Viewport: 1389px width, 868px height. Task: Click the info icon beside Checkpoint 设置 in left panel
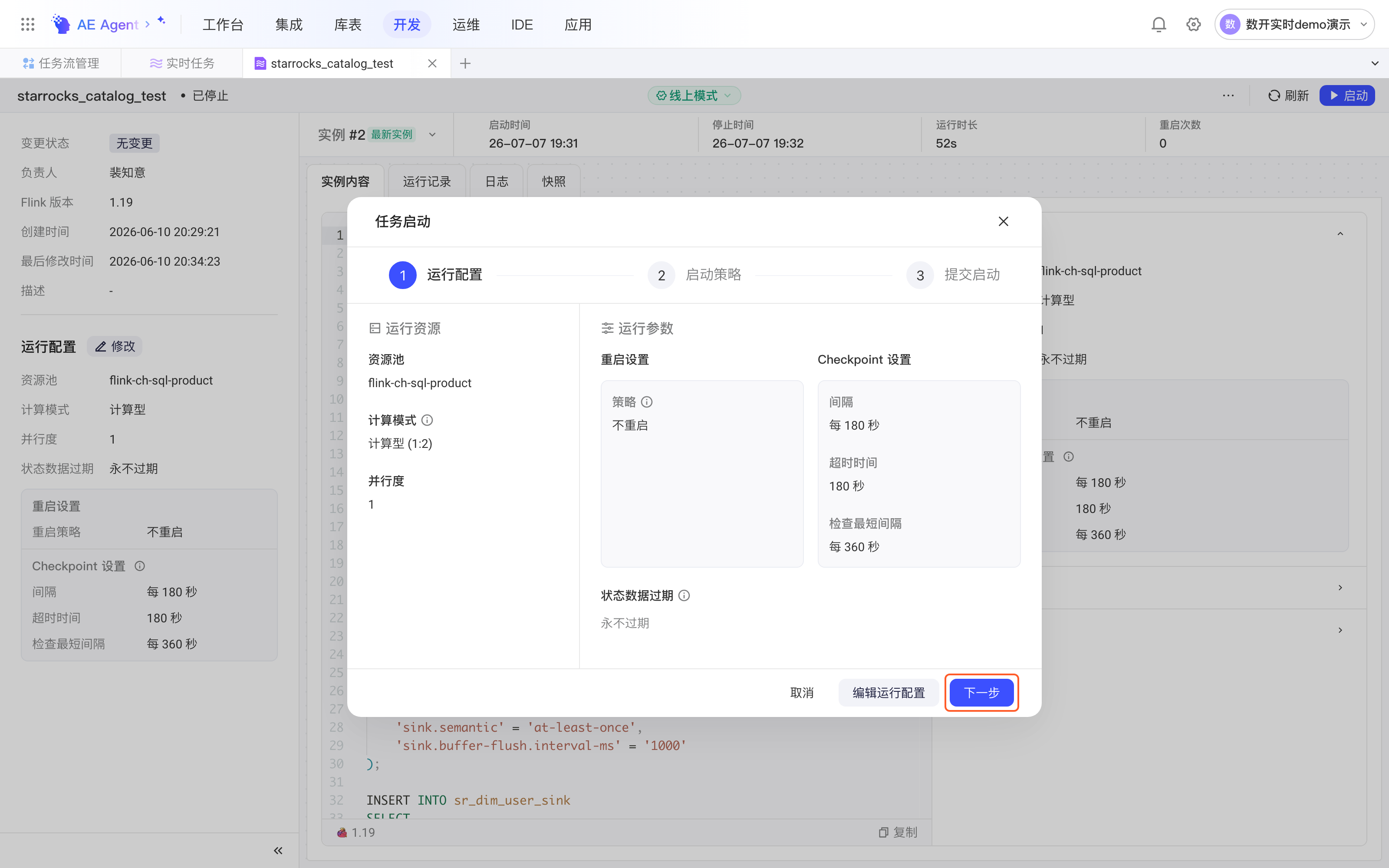coord(139,566)
